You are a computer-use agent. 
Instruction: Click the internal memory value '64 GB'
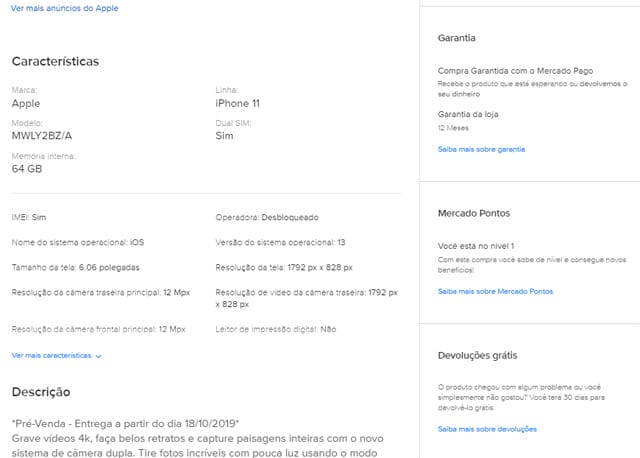point(27,169)
